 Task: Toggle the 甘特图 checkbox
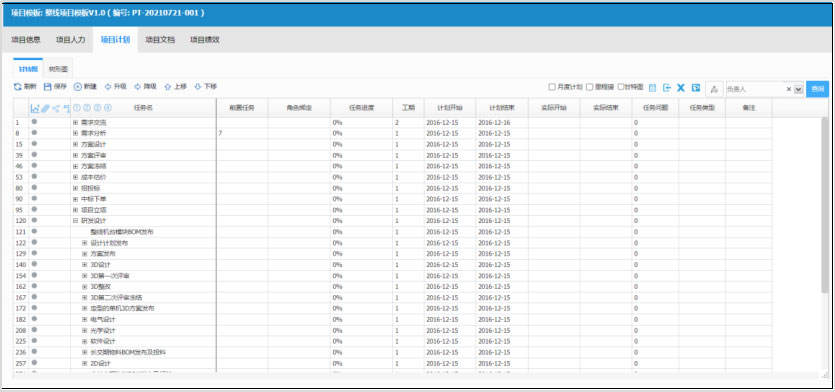coord(620,87)
